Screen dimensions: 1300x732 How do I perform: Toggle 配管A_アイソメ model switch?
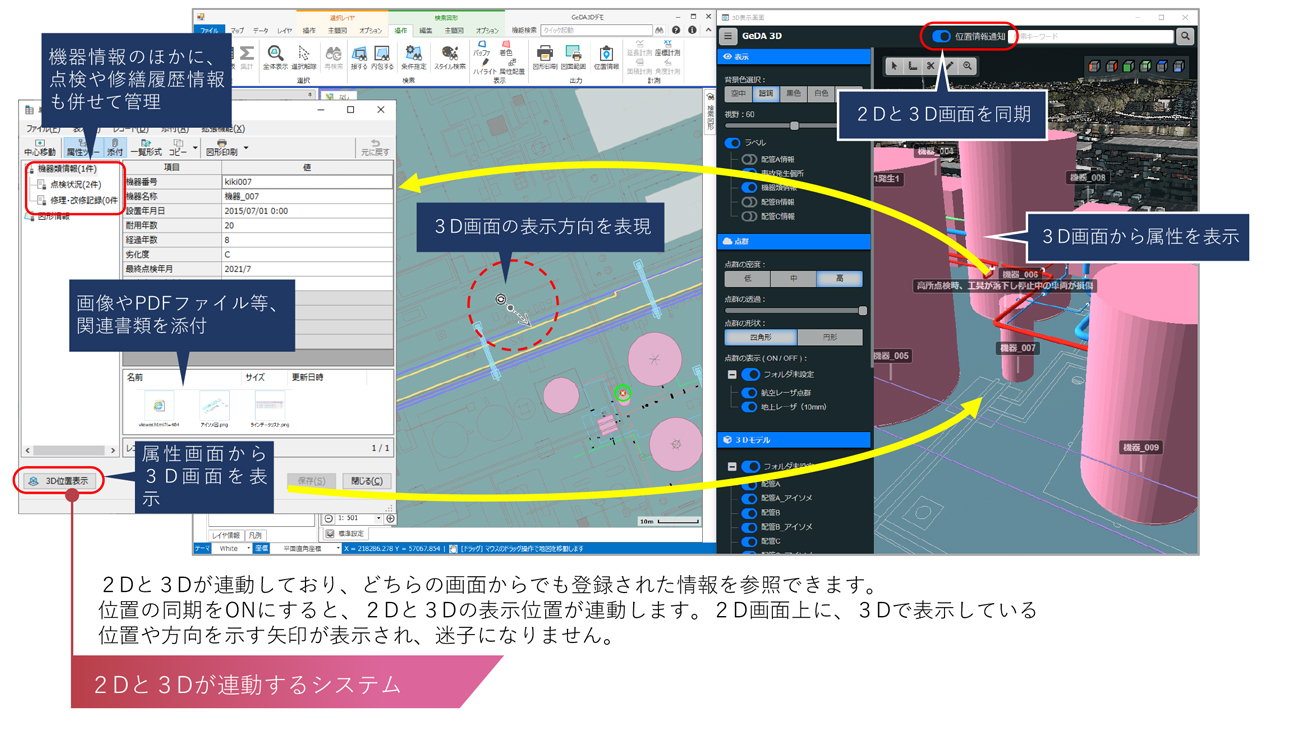tap(749, 498)
